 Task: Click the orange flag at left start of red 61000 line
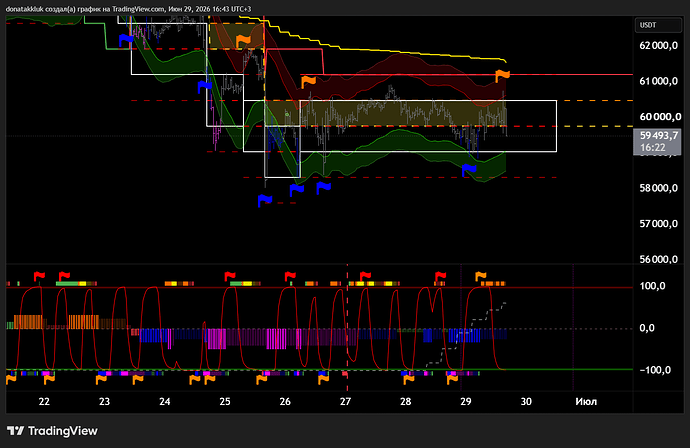click(x=308, y=81)
